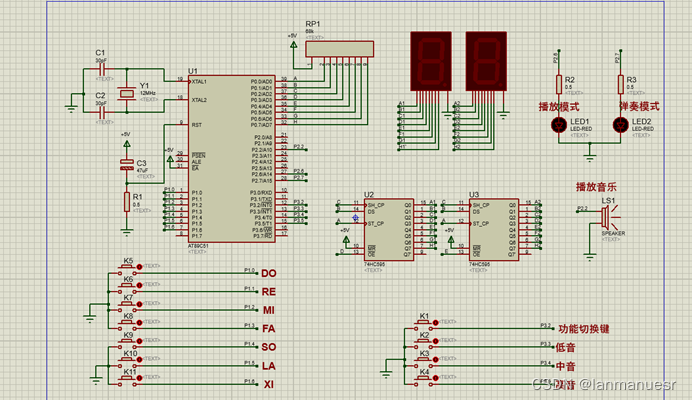Image resolution: width=692 pixels, height=400 pixels.
Task: Click the LED2 red LED symbol
Action: click(x=621, y=125)
